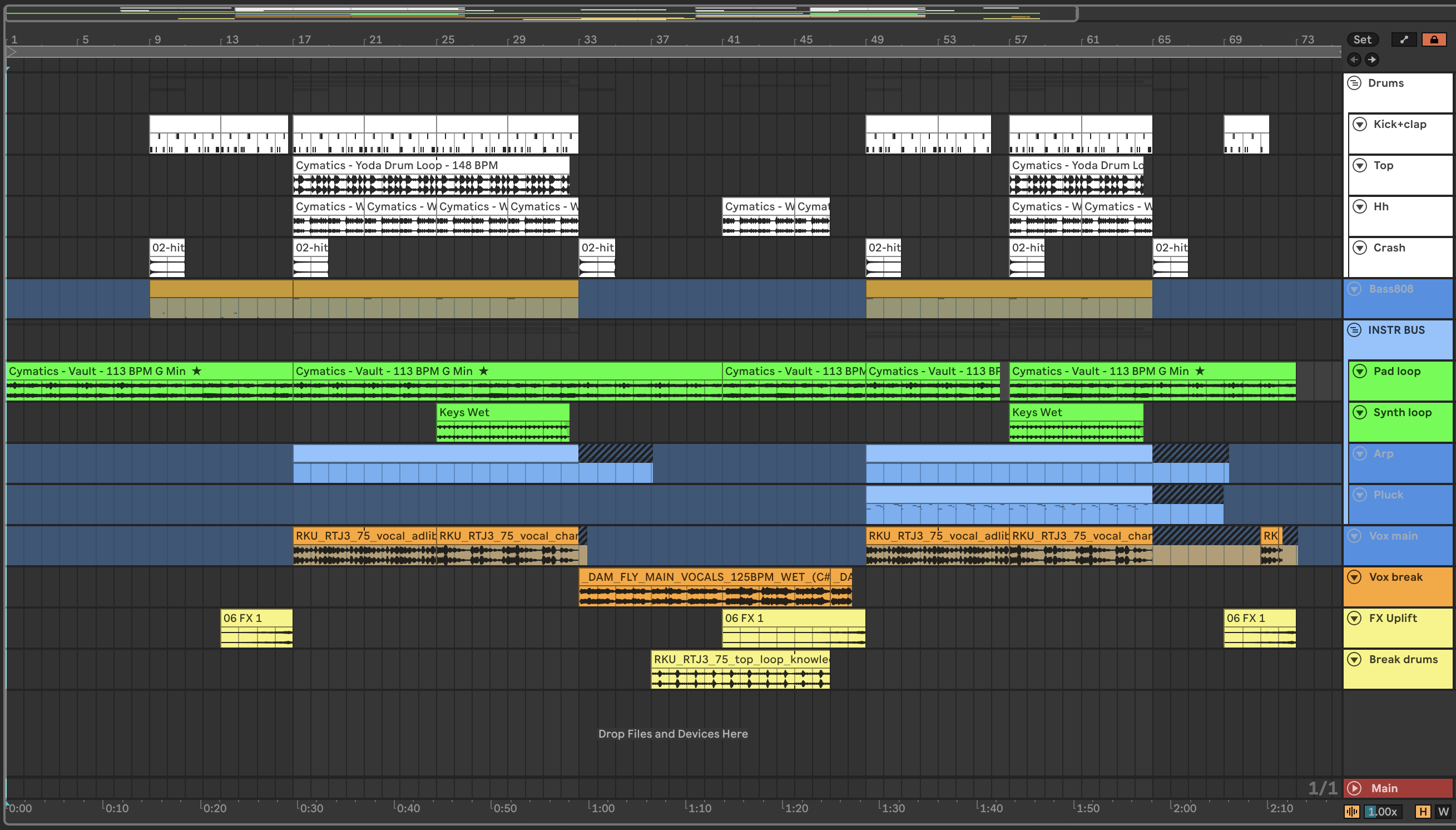Select the RKU_RTJ3_75_vocal_adlib clip at bar 49
The image size is (1456, 830).
point(938,546)
